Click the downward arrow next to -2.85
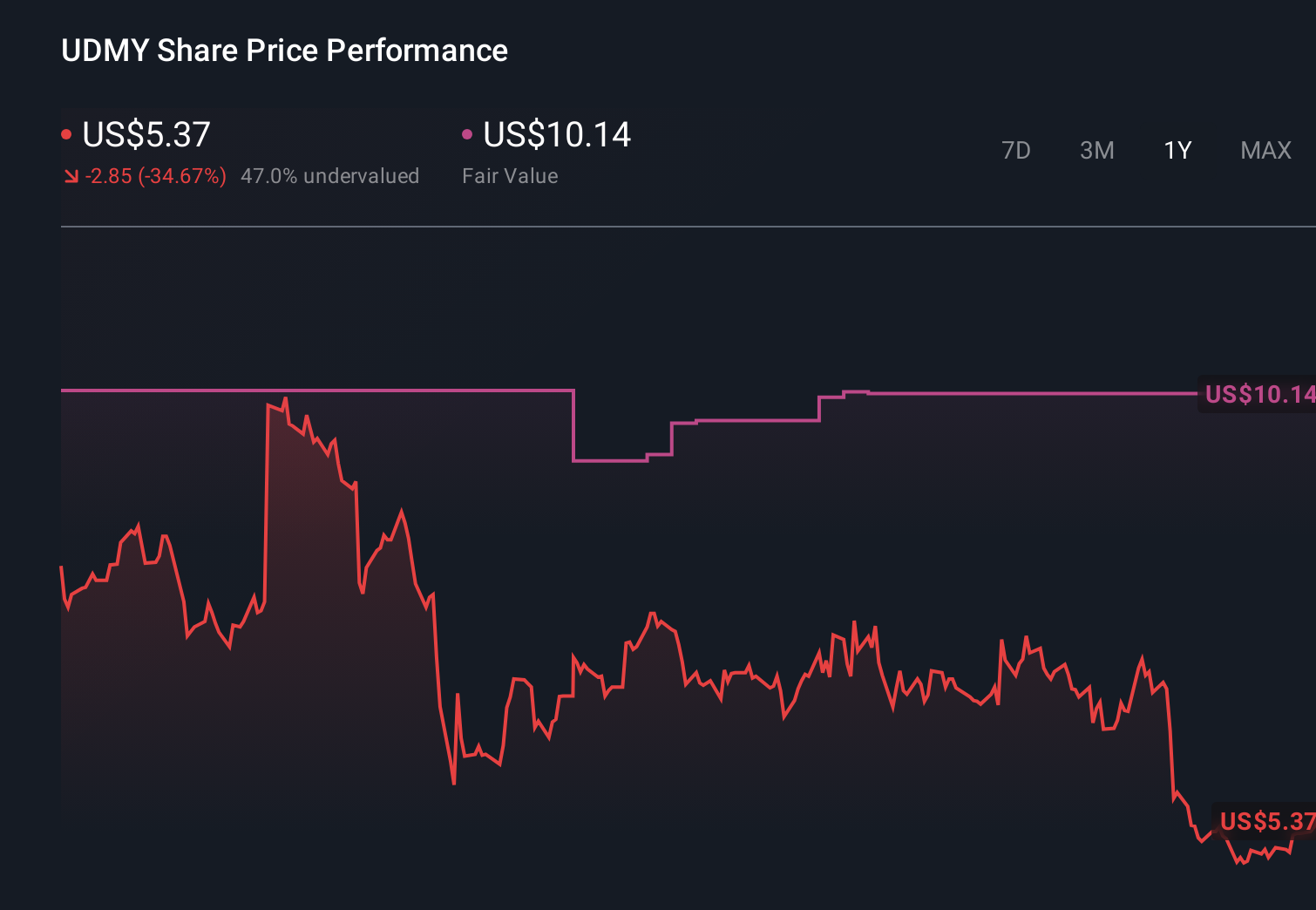1316x910 pixels. pos(71,175)
